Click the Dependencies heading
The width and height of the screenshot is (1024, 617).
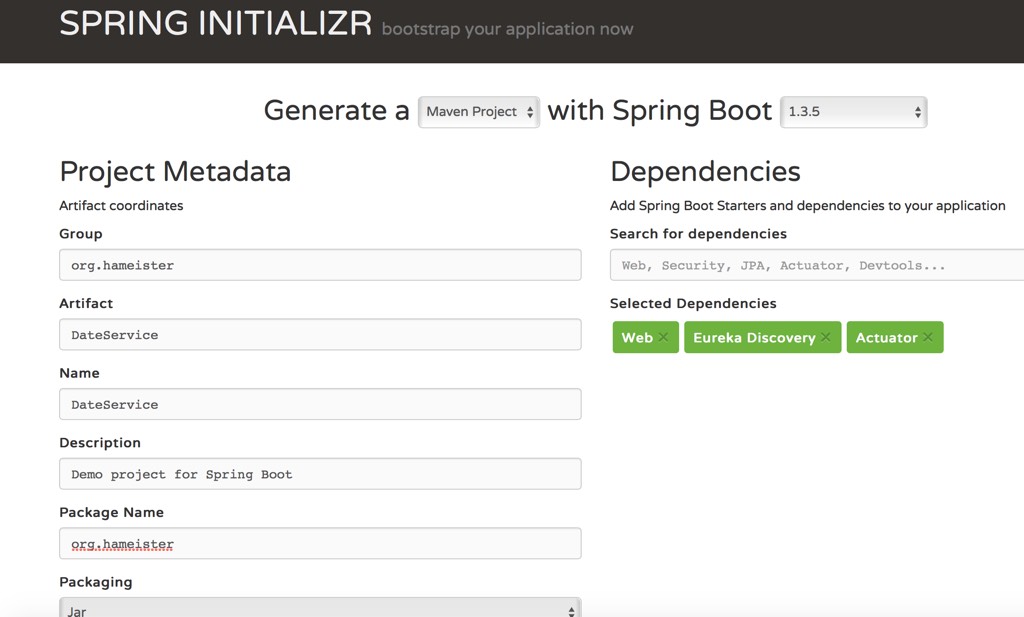tap(705, 172)
